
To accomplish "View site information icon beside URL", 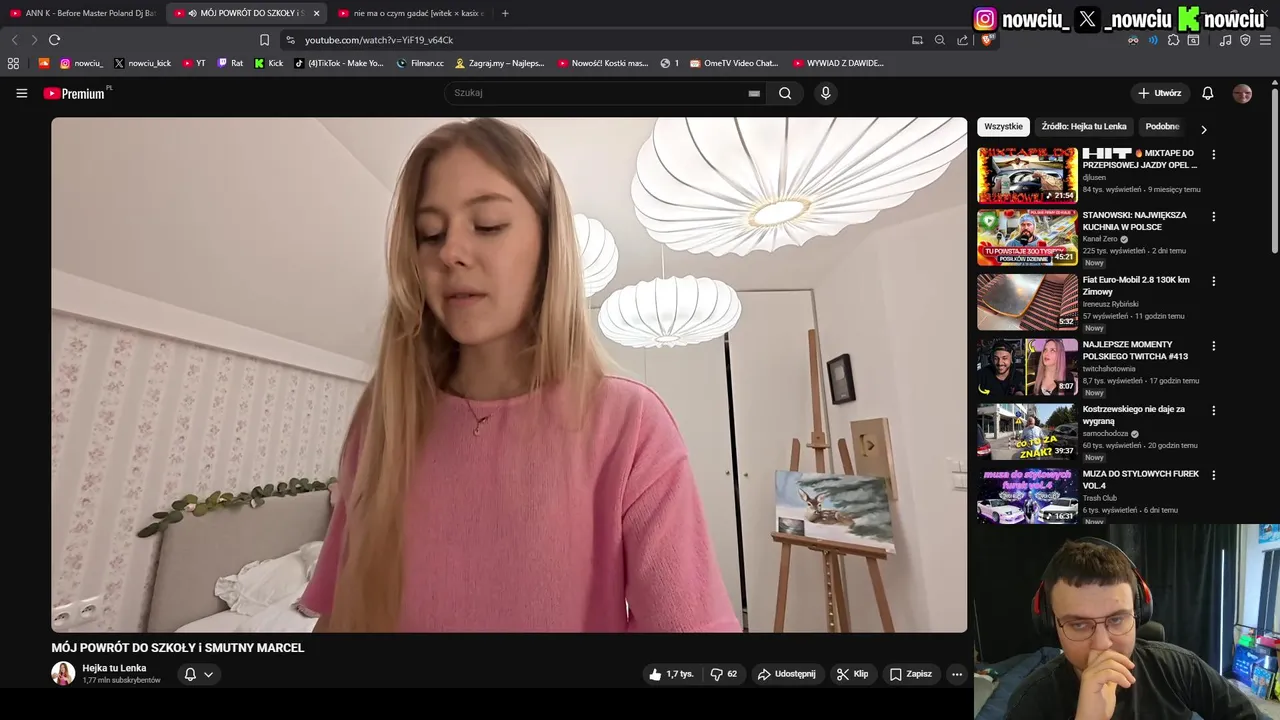I will [x=290, y=40].
